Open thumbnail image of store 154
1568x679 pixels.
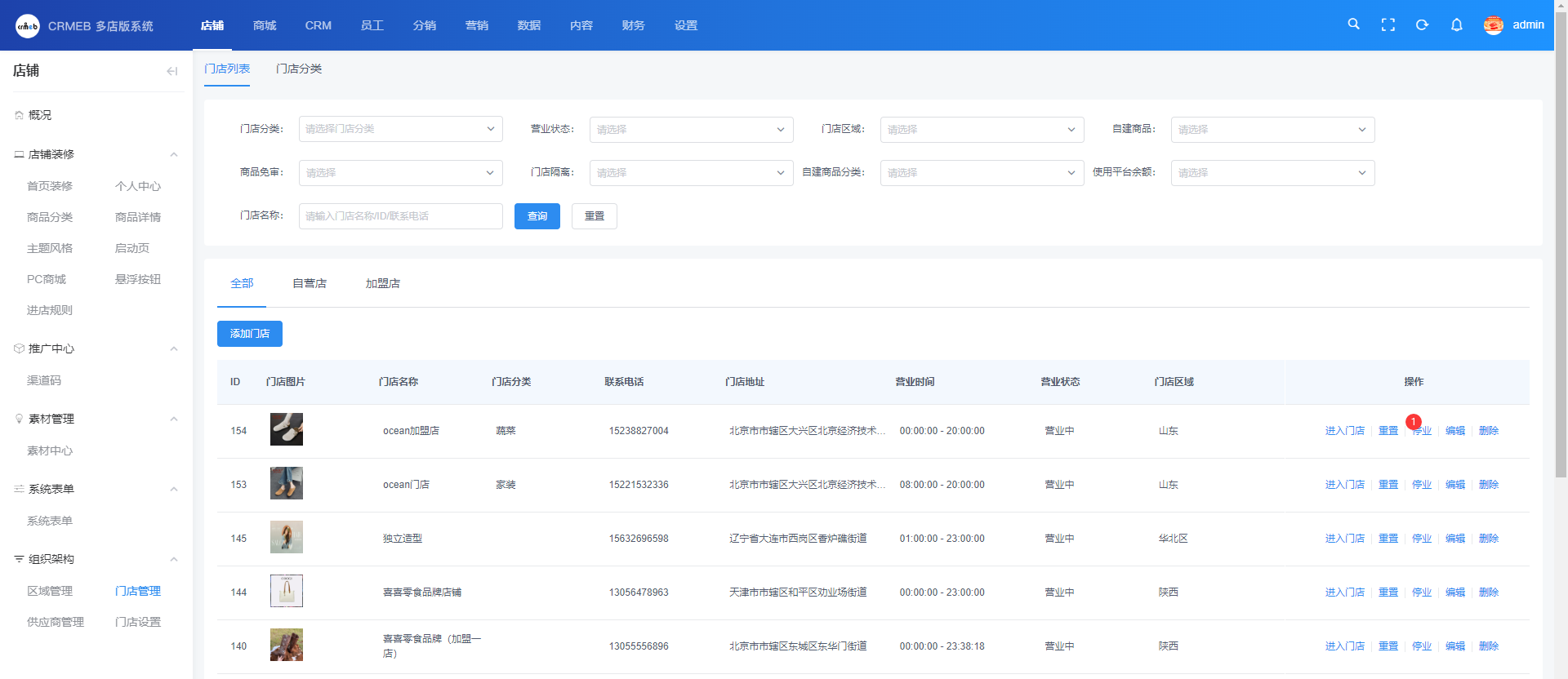[x=287, y=429]
